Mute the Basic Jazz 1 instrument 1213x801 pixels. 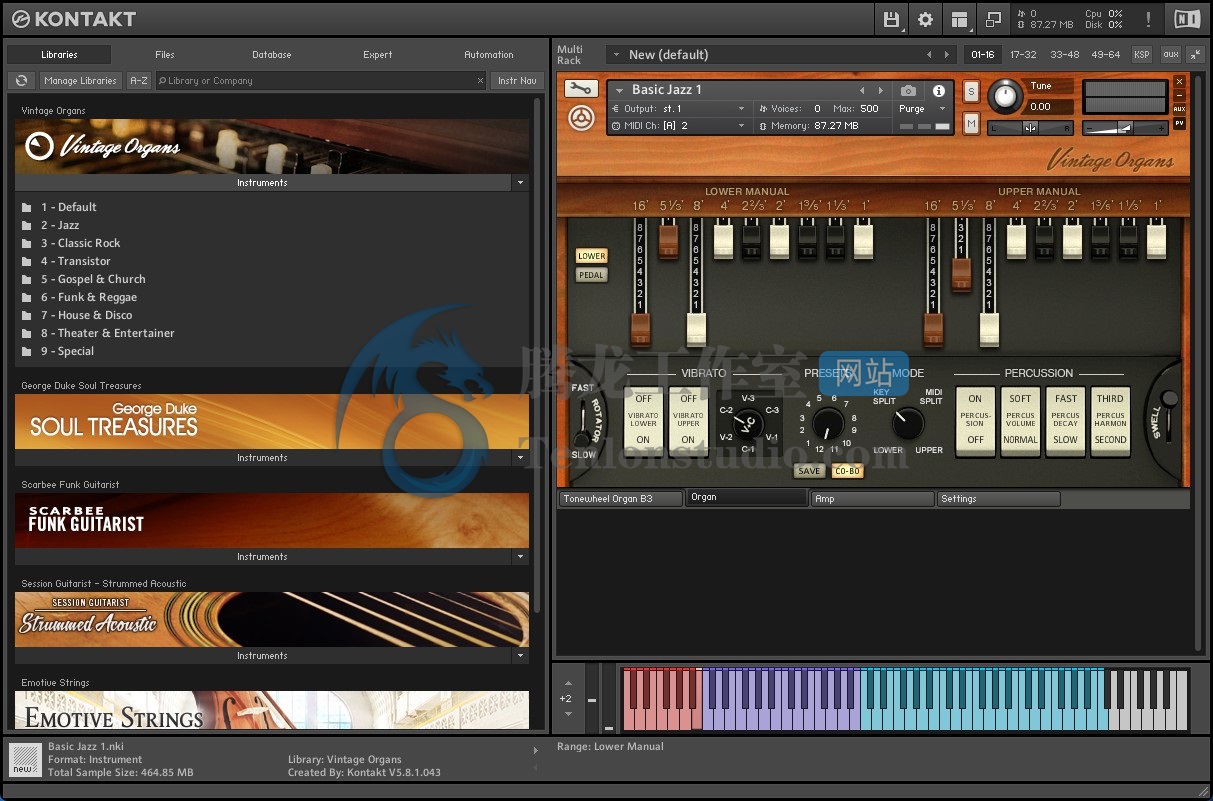(971, 123)
